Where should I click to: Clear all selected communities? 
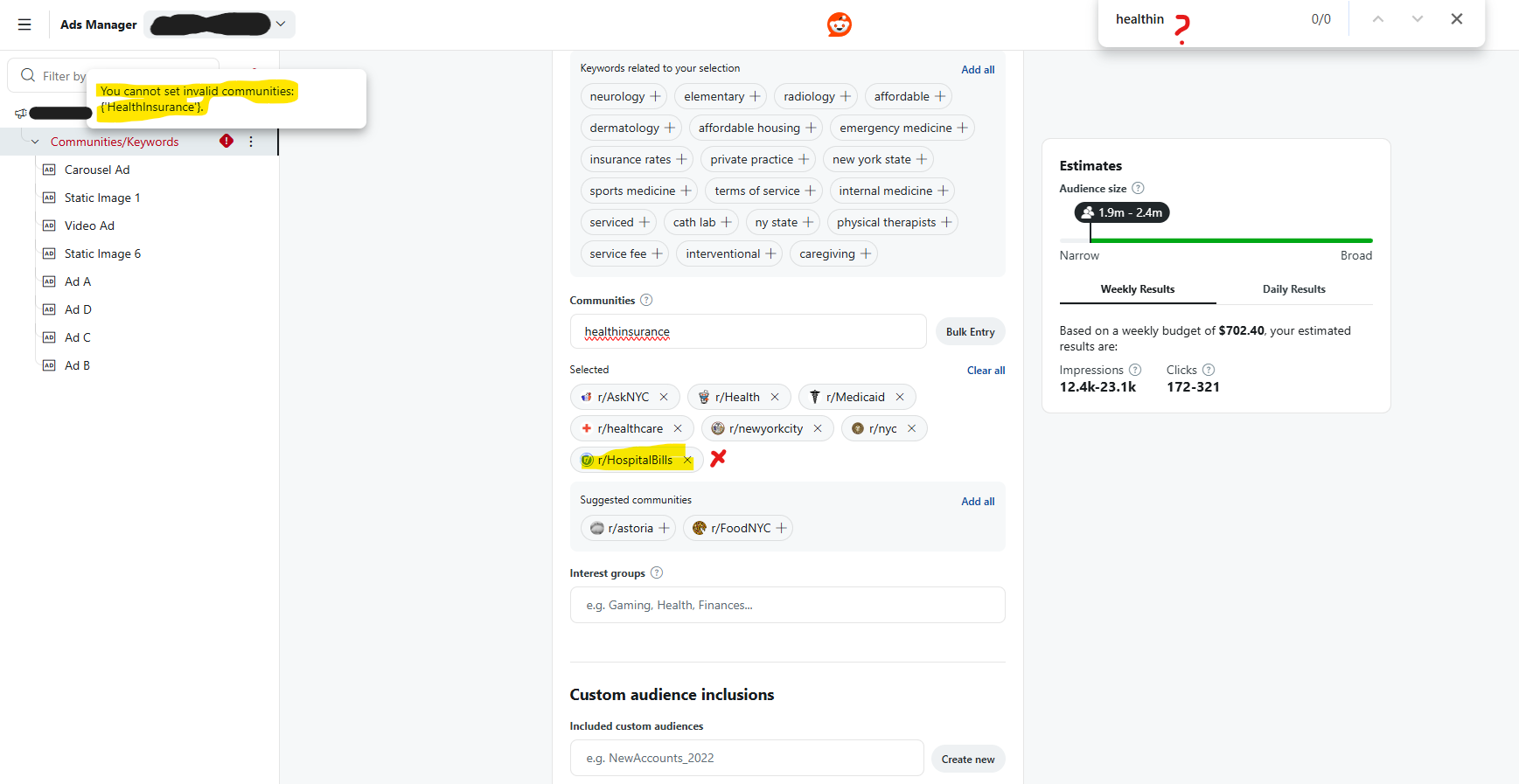[x=986, y=371]
